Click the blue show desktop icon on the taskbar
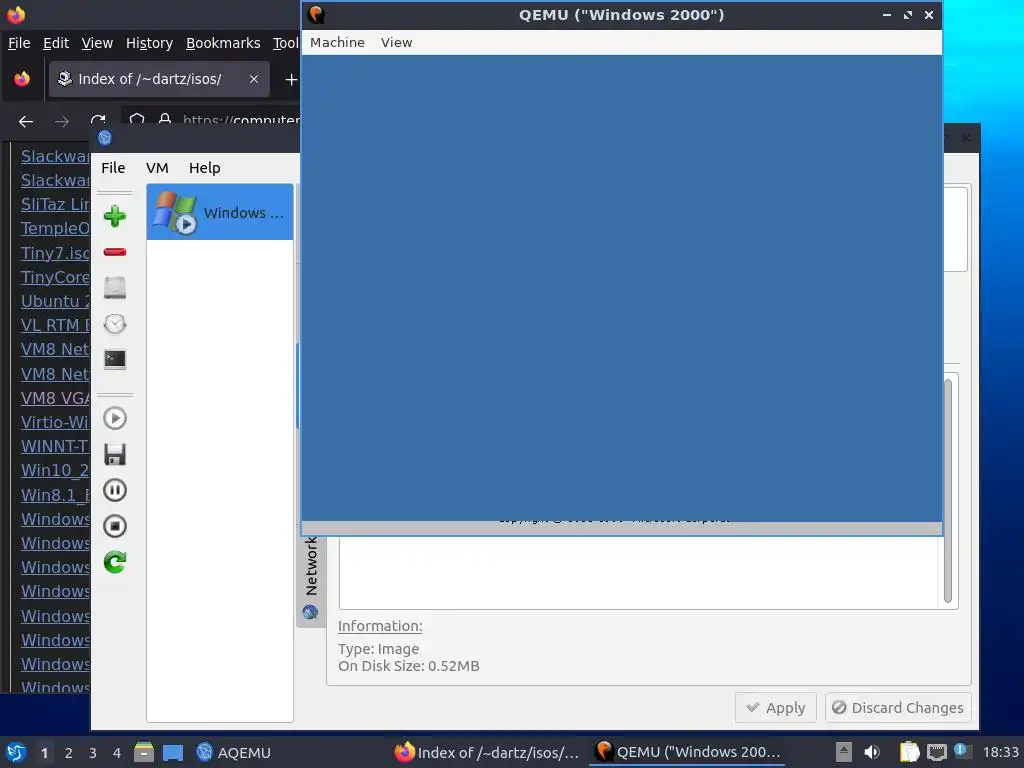The width and height of the screenshot is (1024, 768). click(x=173, y=753)
